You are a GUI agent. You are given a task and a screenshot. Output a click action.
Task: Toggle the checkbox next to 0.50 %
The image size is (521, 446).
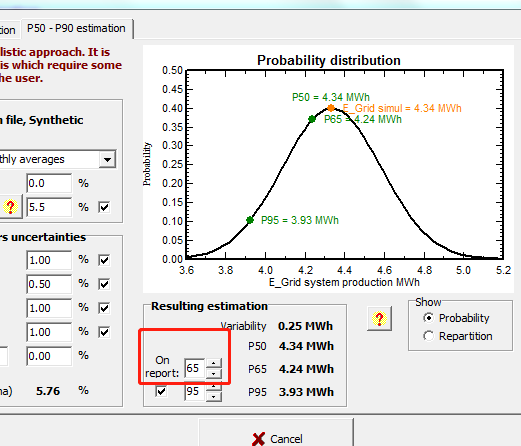pos(104,284)
